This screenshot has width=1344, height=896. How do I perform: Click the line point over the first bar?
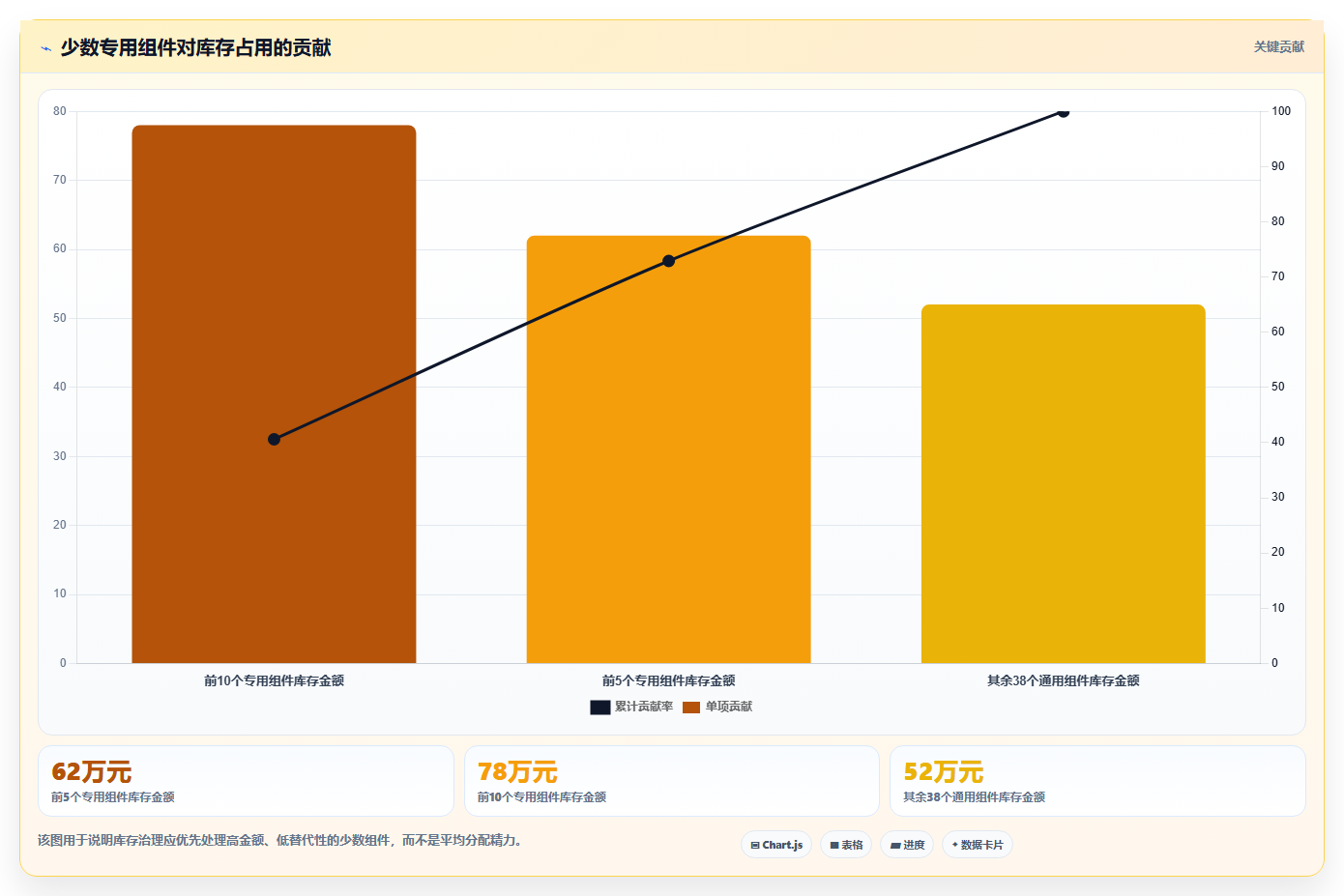[x=274, y=439]
